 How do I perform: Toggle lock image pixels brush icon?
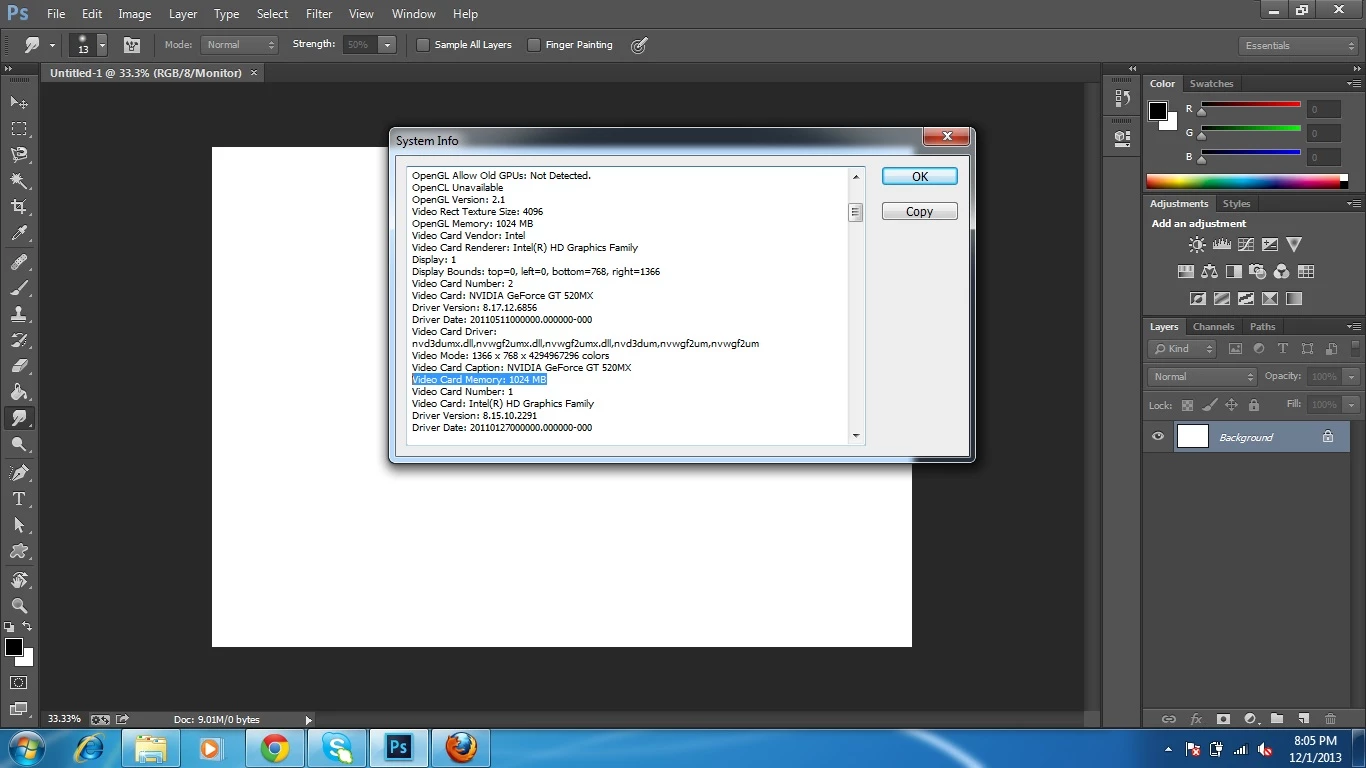(1209, 405)
